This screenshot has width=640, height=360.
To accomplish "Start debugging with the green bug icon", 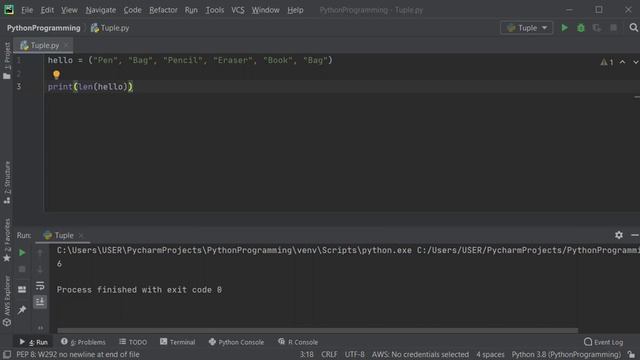I will coord(580,28).
